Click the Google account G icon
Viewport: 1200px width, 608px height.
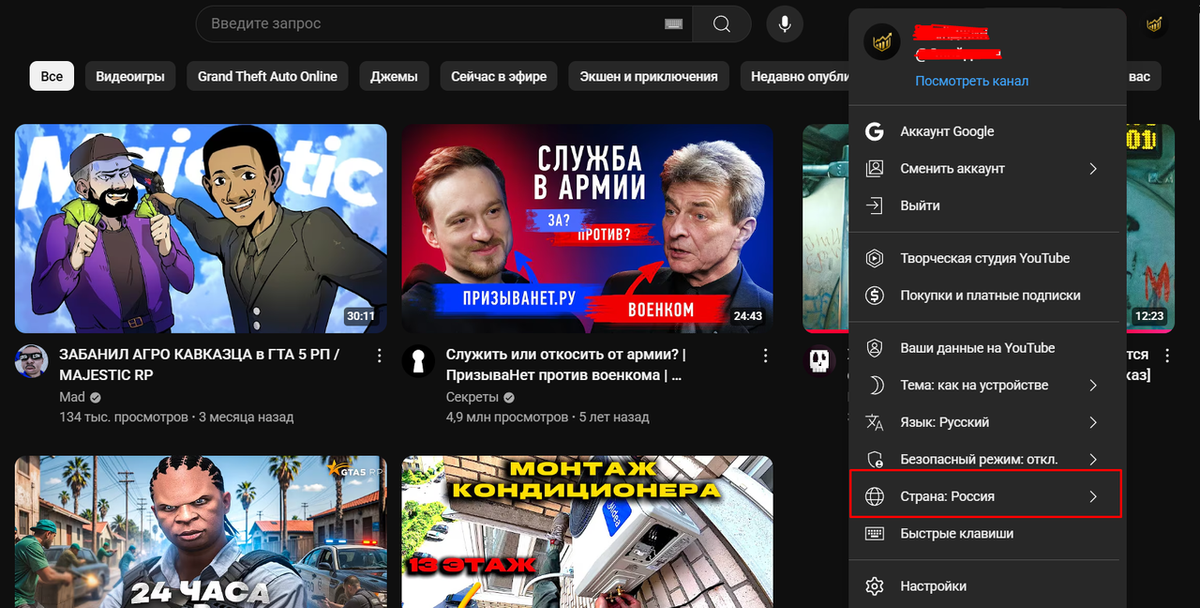point(875,131)
